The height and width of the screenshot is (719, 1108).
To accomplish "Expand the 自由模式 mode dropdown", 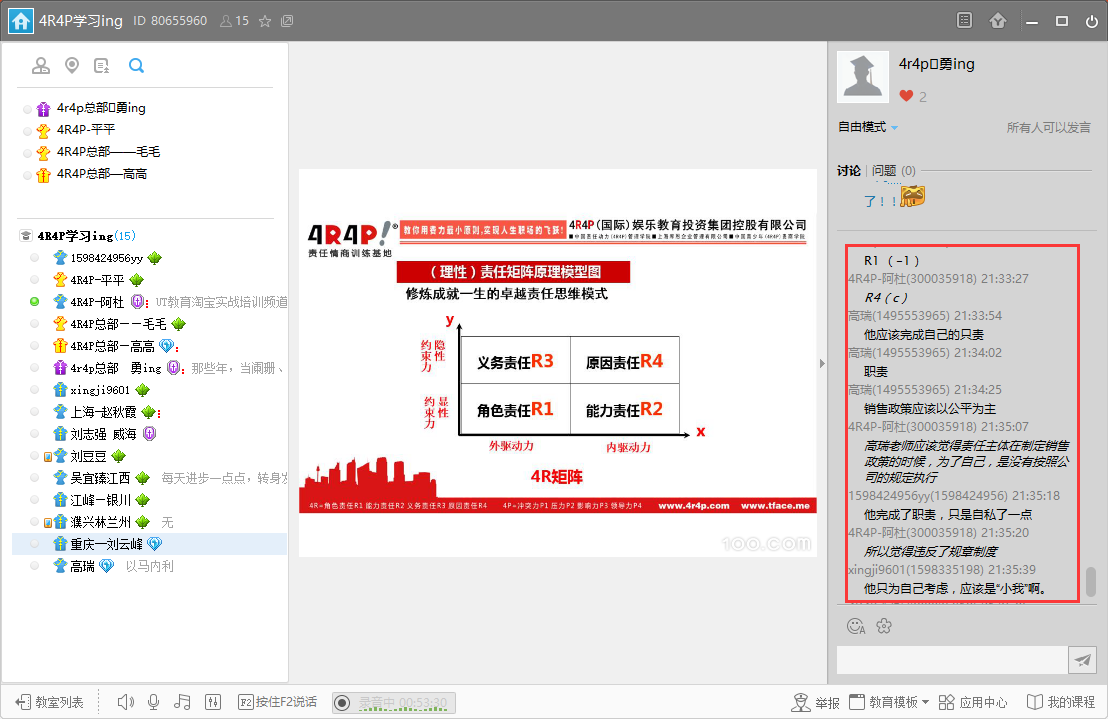I will pyautogui.click(x=868, y=127).
